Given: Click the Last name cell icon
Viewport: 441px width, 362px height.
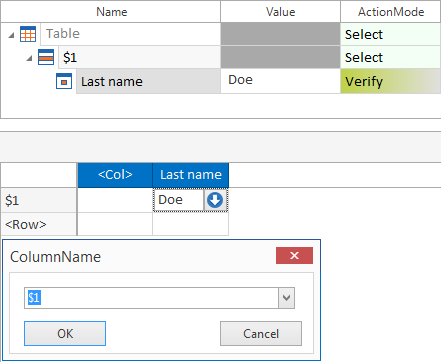Looking at the screenshot, I should tap(64, 81).
